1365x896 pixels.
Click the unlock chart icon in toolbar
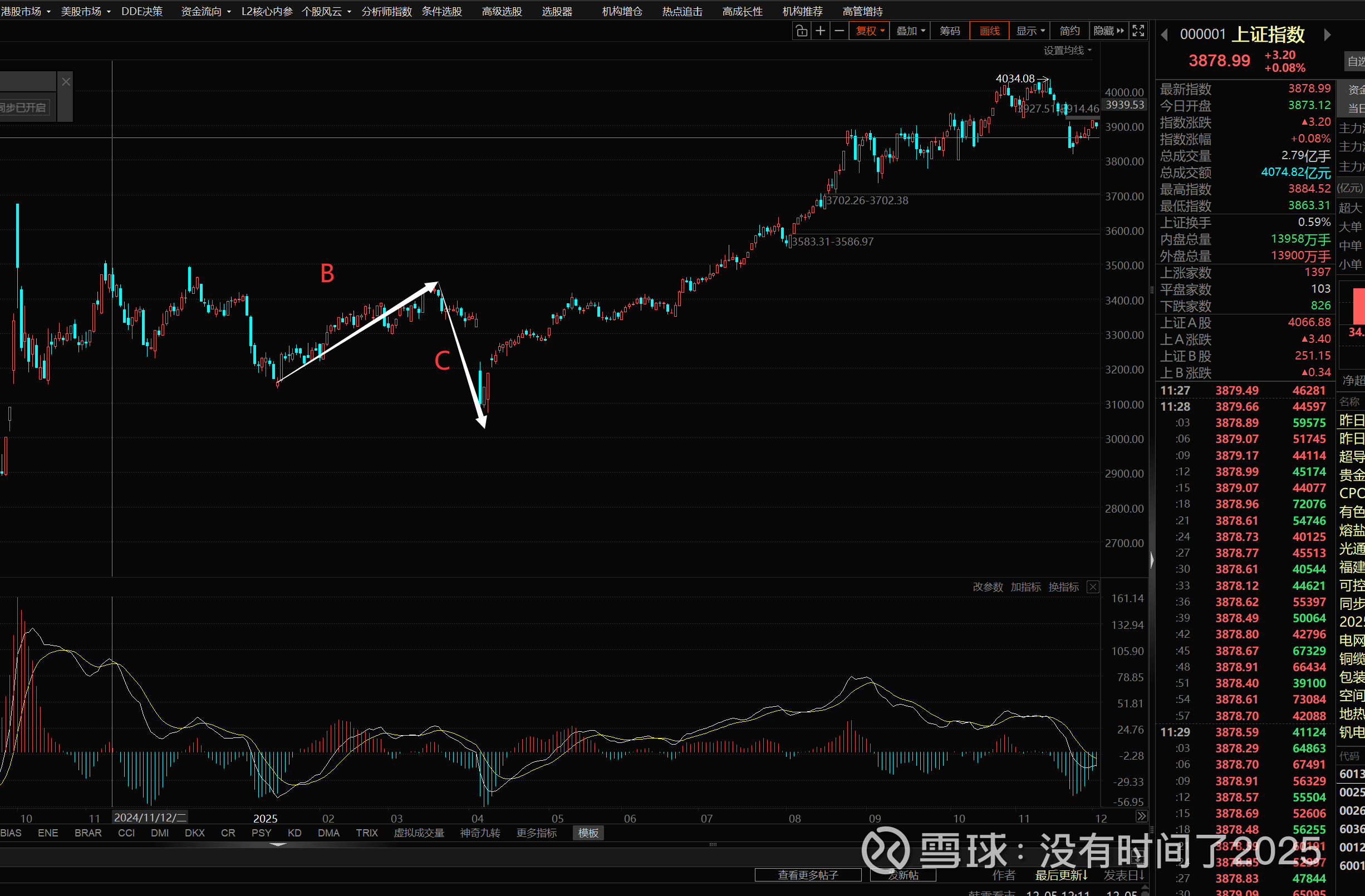coord(801,31)
